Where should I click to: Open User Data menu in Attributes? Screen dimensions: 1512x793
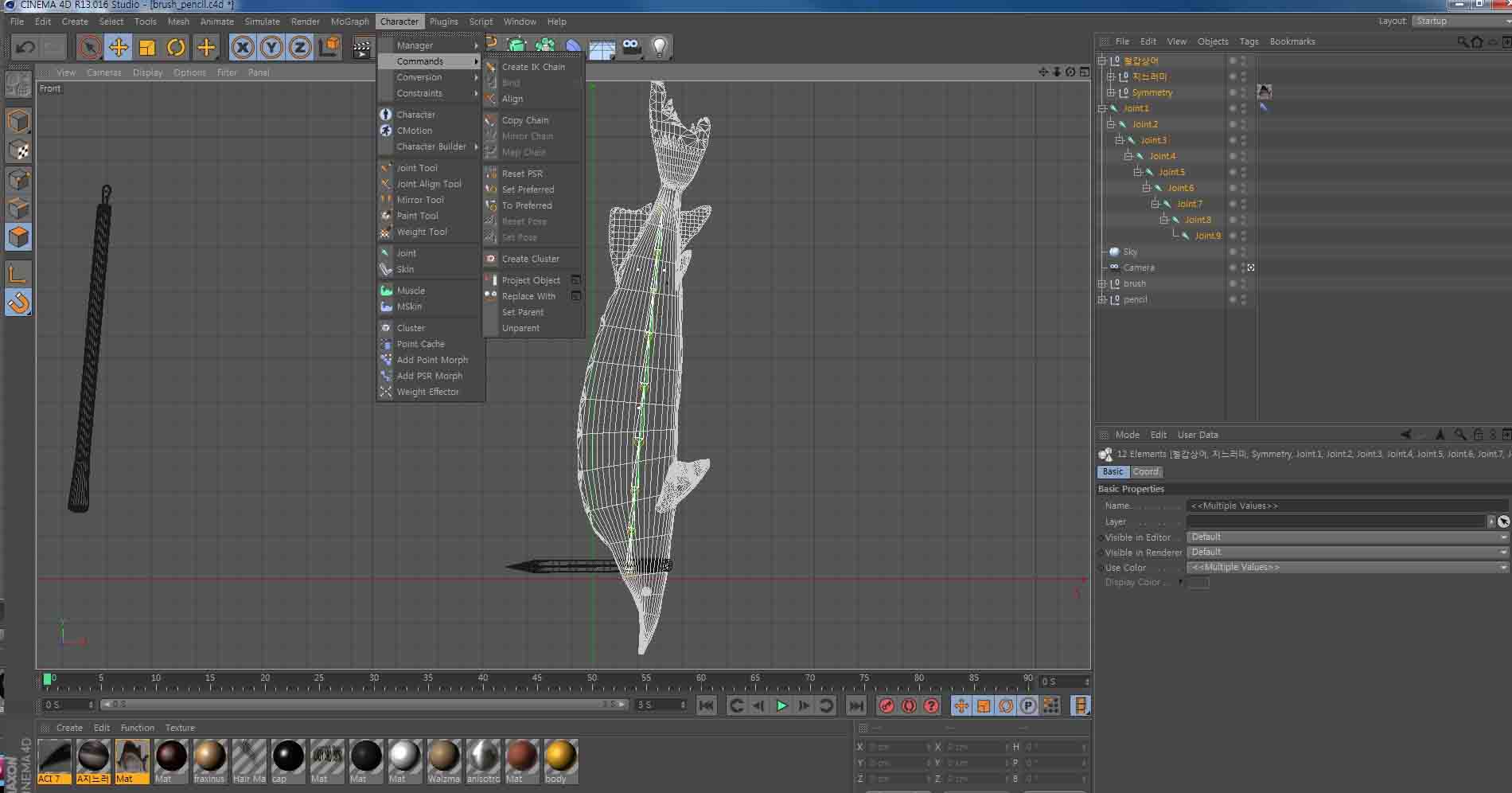(x=1198, y=435)
